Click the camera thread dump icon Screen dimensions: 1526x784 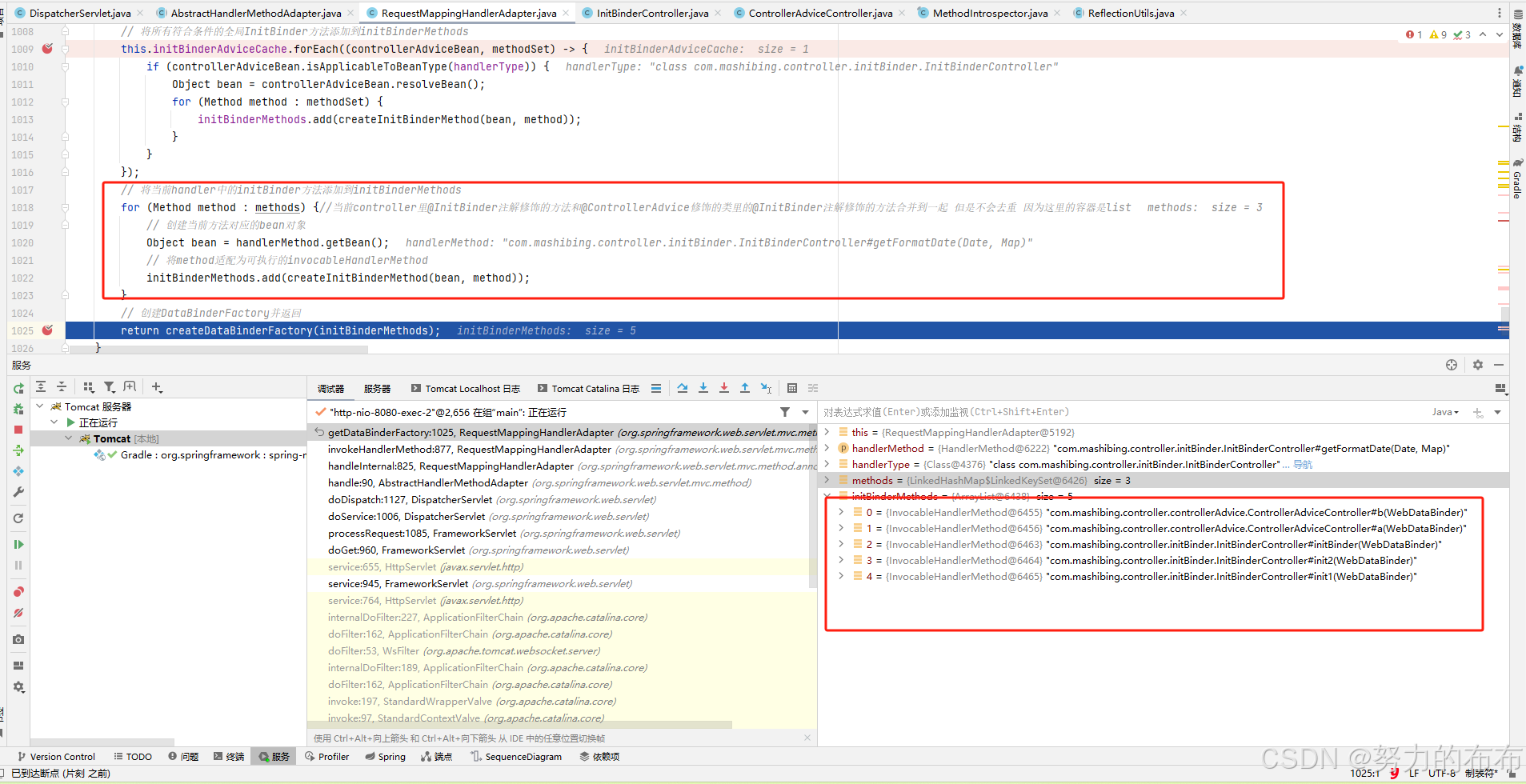[x=18, y=639]
